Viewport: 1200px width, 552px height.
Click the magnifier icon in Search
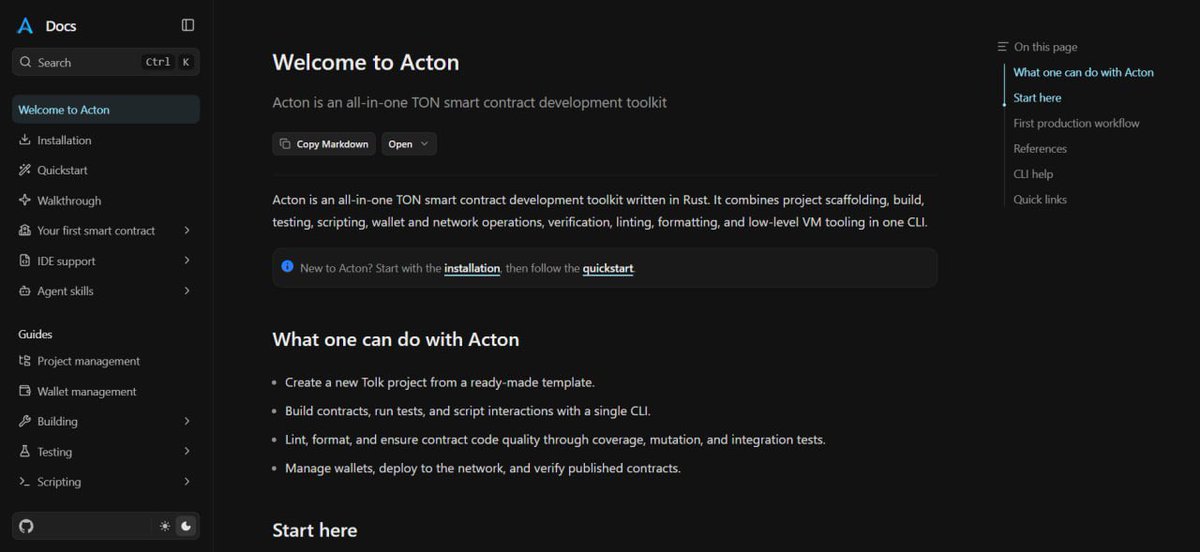(25, 62)
